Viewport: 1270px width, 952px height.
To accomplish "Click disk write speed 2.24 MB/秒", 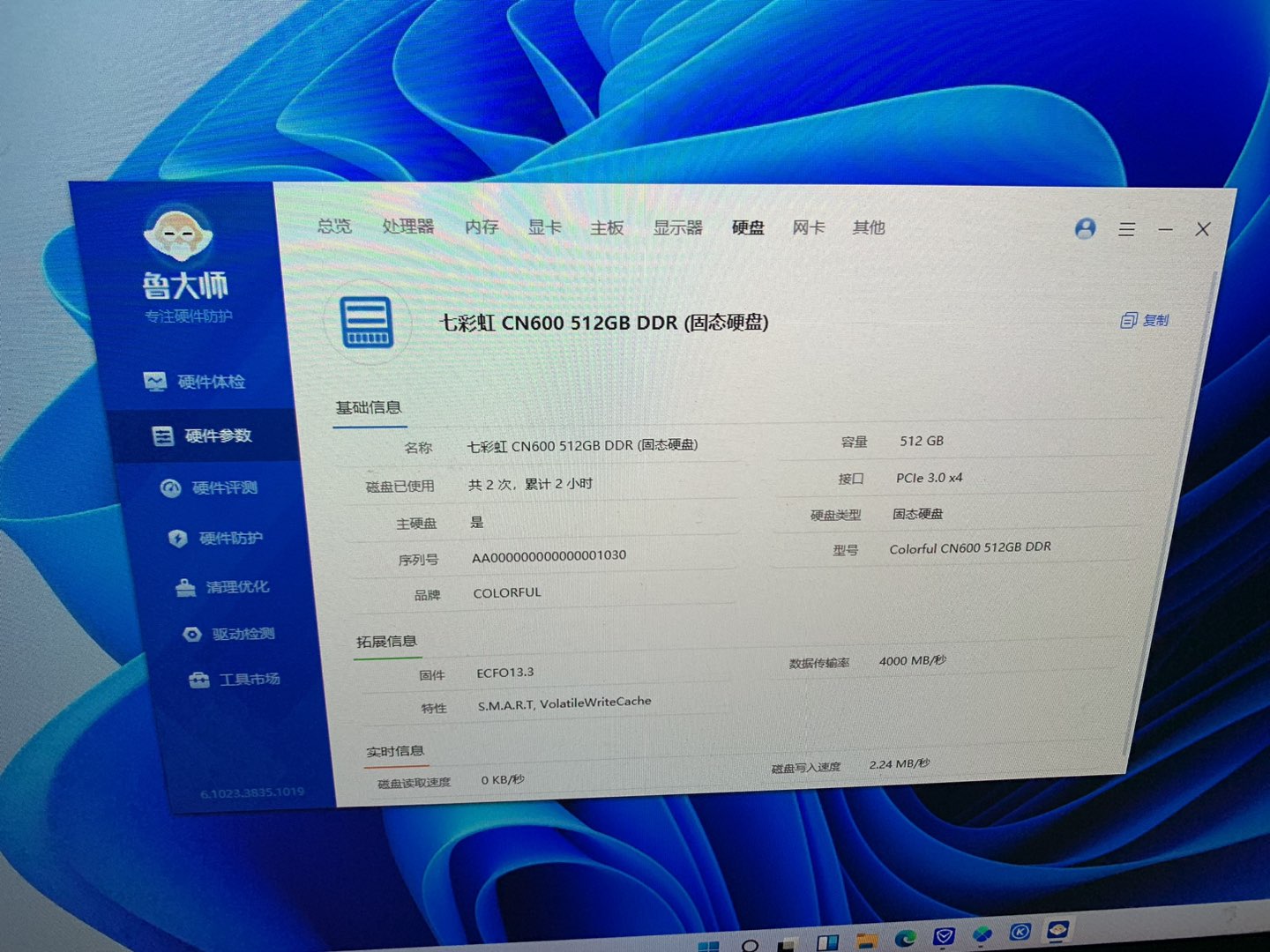I will tap(900, 764).
